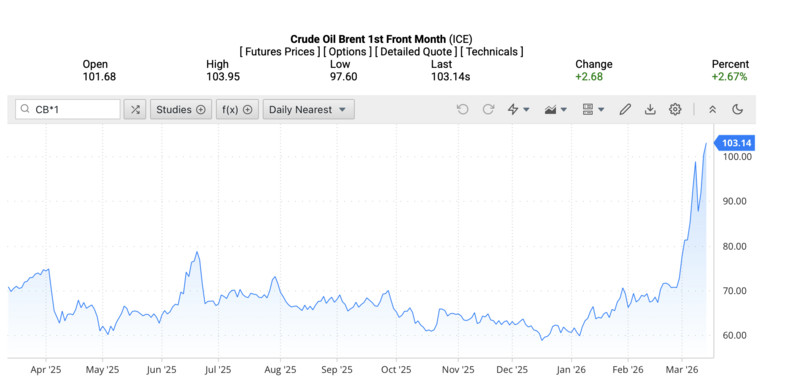The width and height of the screenshot is (800, 376).
Task: Click the 60.00 y-axis label
Action: point(735,335)
